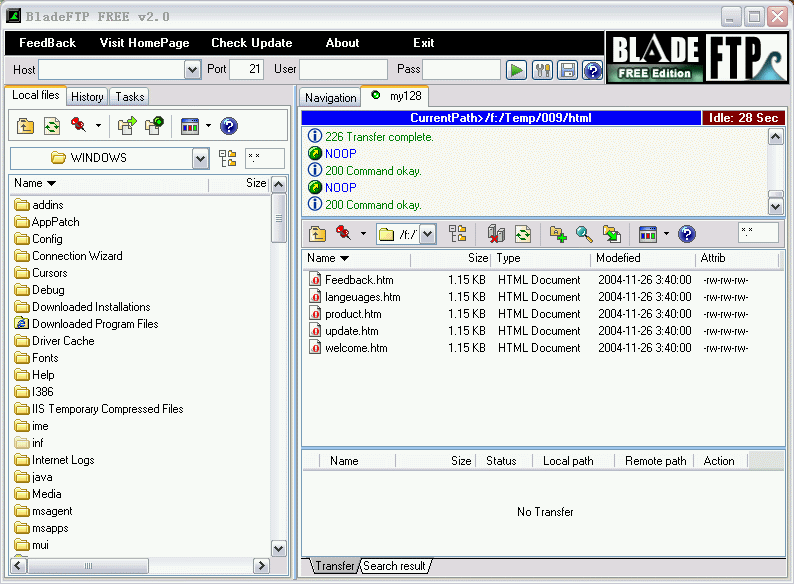Open the About menu item
794x584 pixels.
point(342,43)
